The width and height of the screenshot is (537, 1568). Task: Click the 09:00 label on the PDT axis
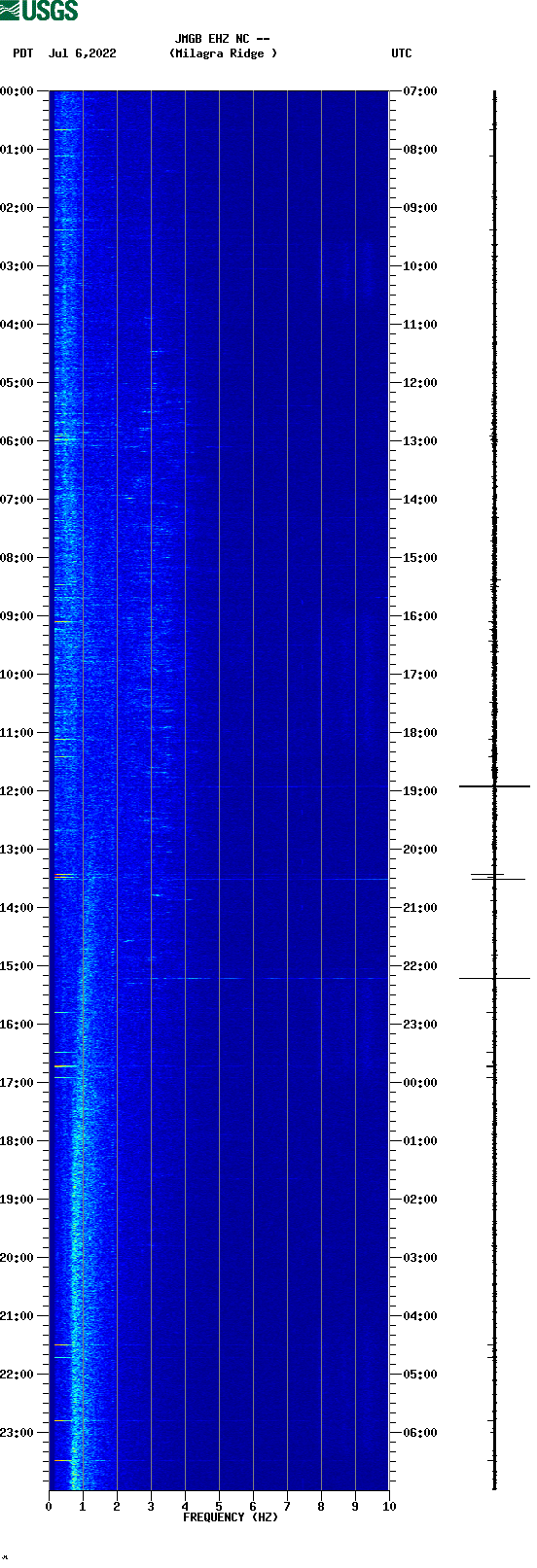pyautogui.click(x=18, y=616)
